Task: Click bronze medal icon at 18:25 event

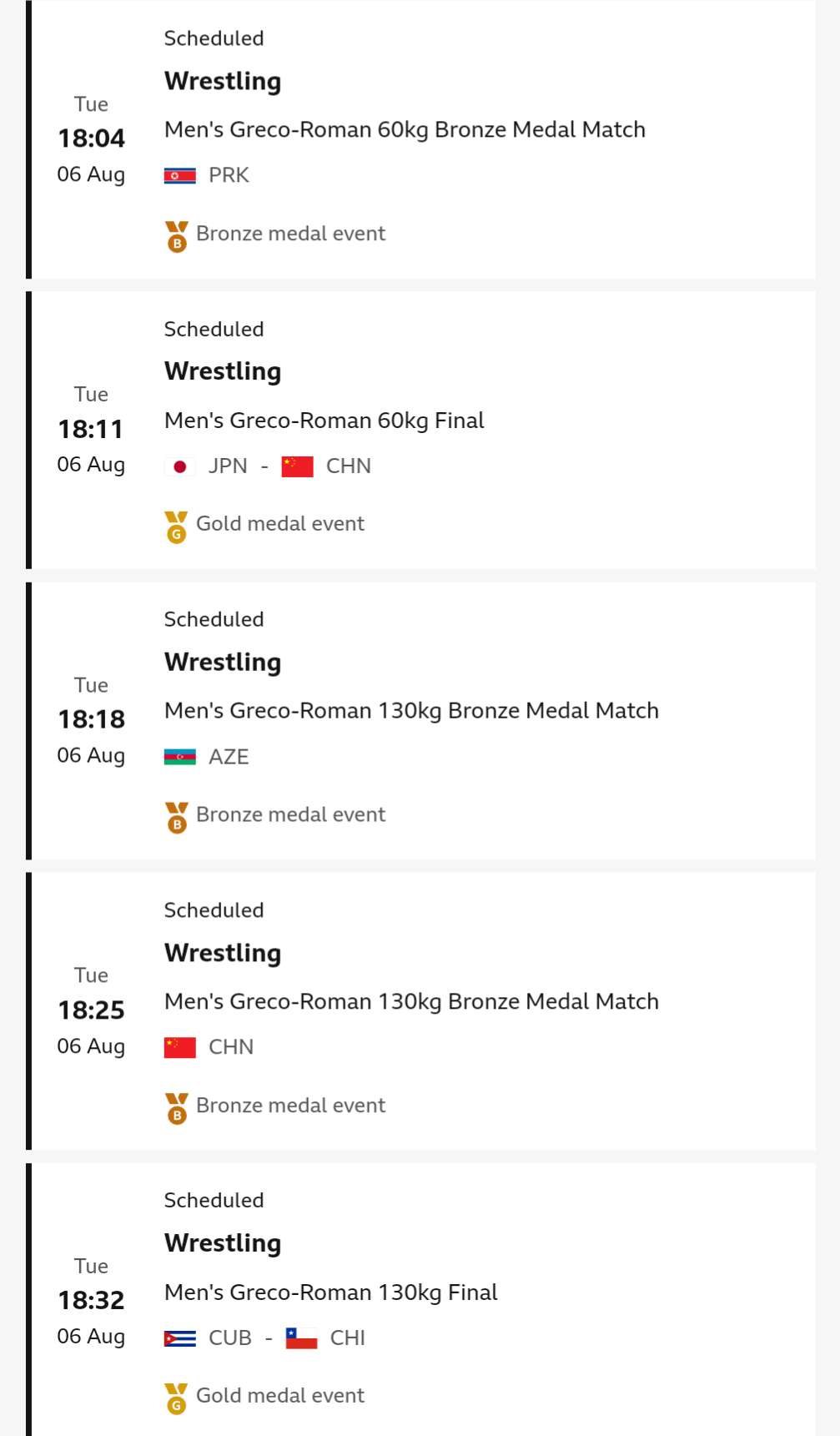Action: pyautogui.click(x=176, y=1108)
